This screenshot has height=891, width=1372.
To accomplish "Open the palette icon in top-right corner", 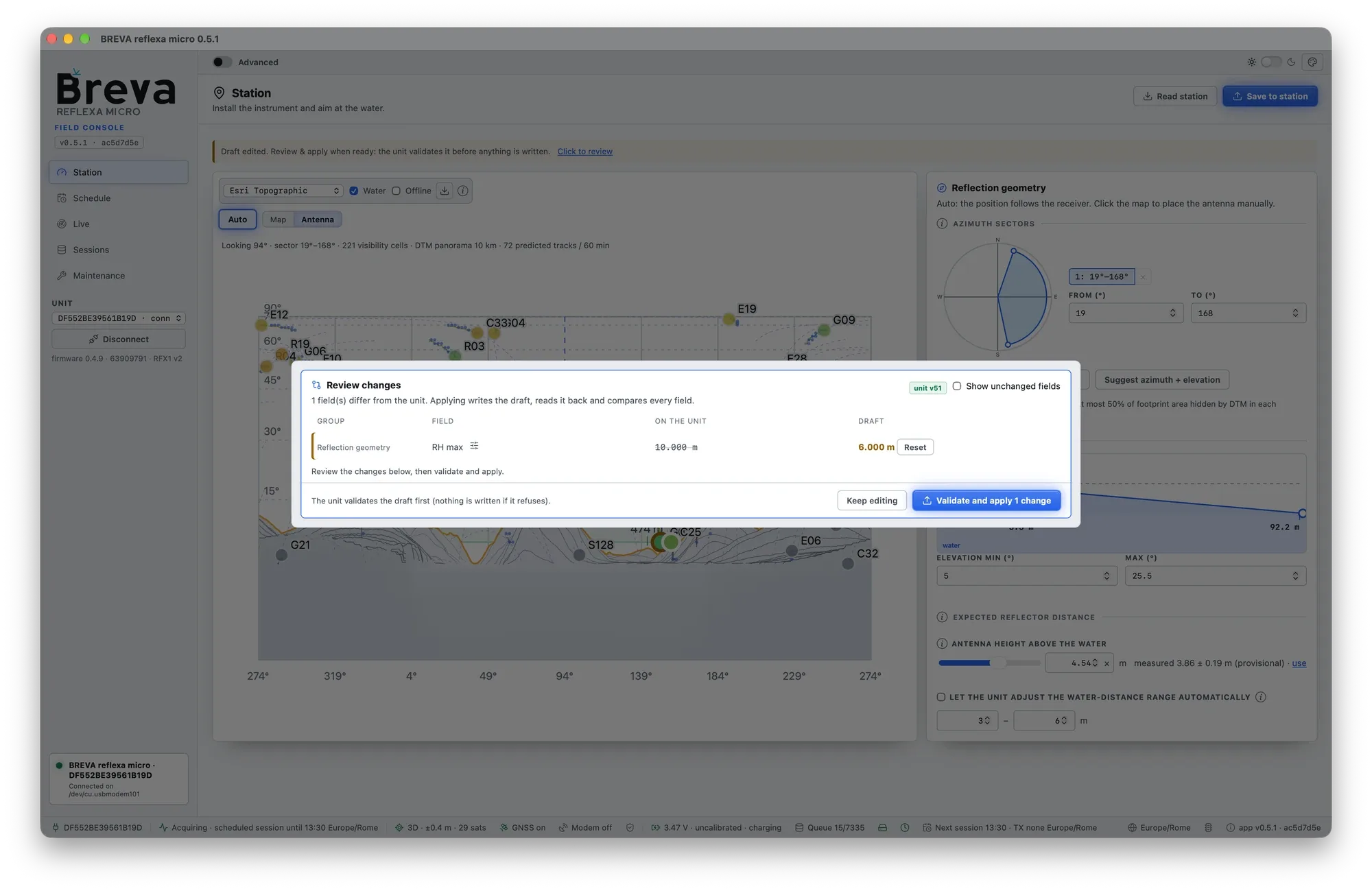I will [x=1312, y=62].
